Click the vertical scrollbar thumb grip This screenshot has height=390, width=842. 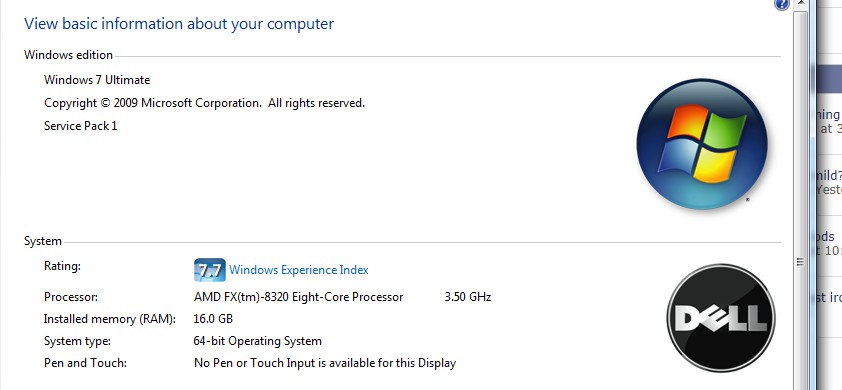tap(800, 262)
